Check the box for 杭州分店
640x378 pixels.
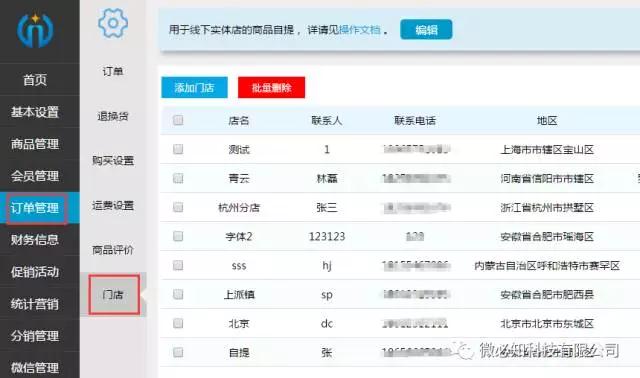point(178,207)
